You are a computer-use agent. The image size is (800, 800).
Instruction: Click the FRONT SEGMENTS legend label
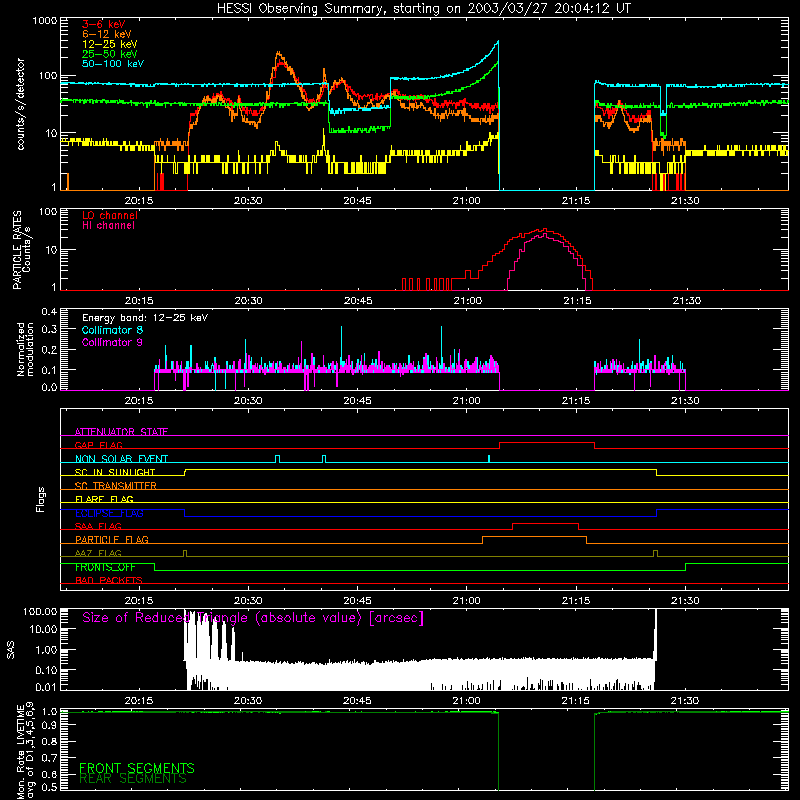coord(137,768)
